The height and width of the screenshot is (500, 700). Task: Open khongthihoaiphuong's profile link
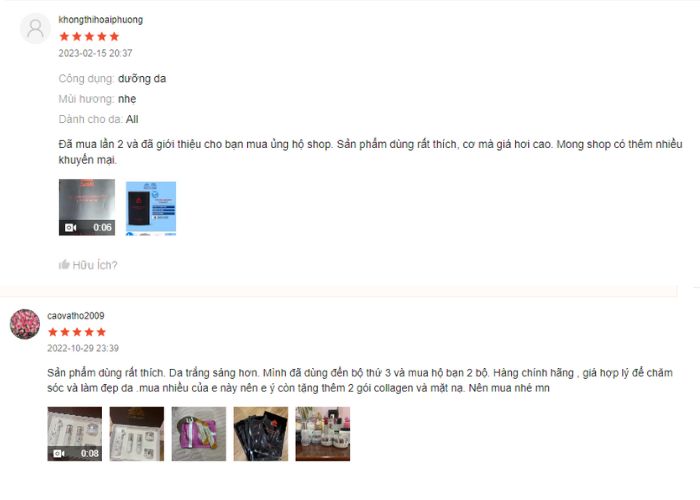(100, 20)
